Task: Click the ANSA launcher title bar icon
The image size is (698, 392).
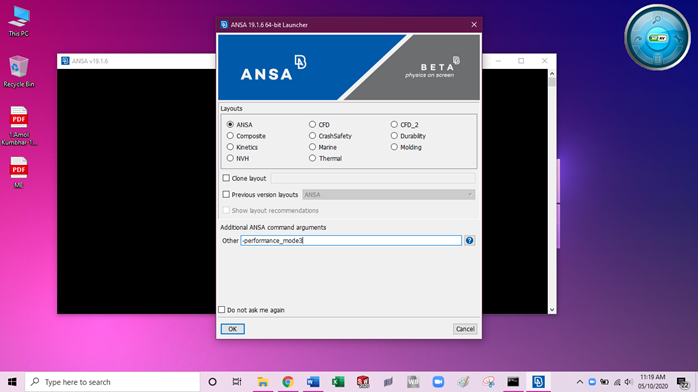Action: pyautogui.click(x=224, y=25)
